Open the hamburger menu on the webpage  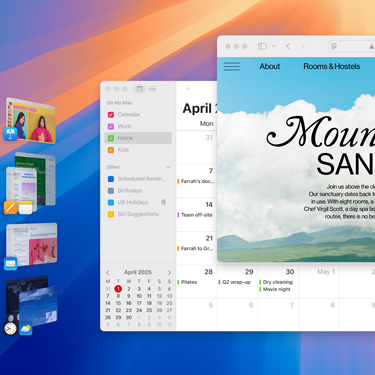pos(232,66)
